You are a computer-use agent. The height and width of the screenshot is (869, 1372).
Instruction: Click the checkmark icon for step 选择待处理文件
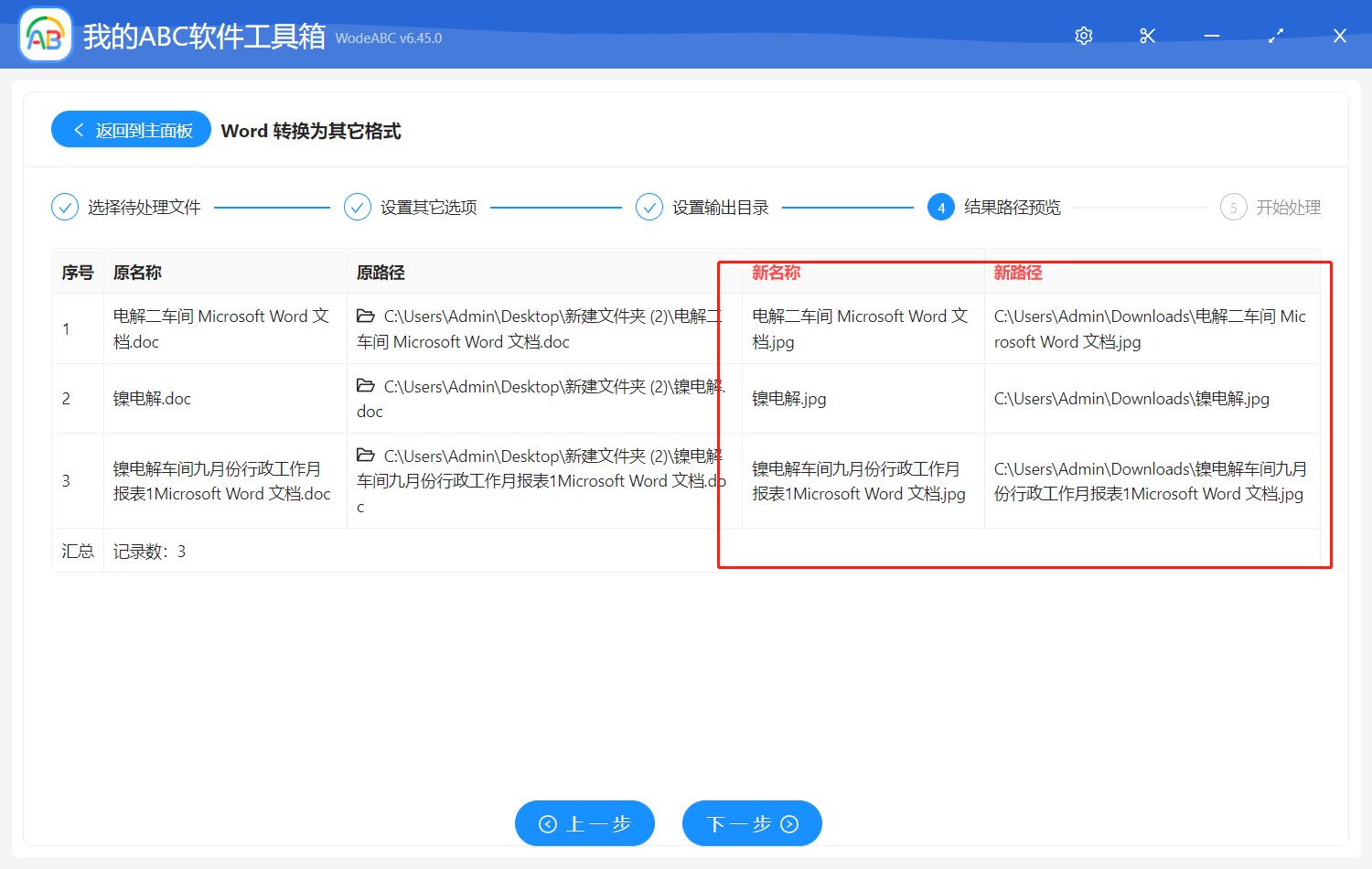pyautogui.click(x=64, y=207)
